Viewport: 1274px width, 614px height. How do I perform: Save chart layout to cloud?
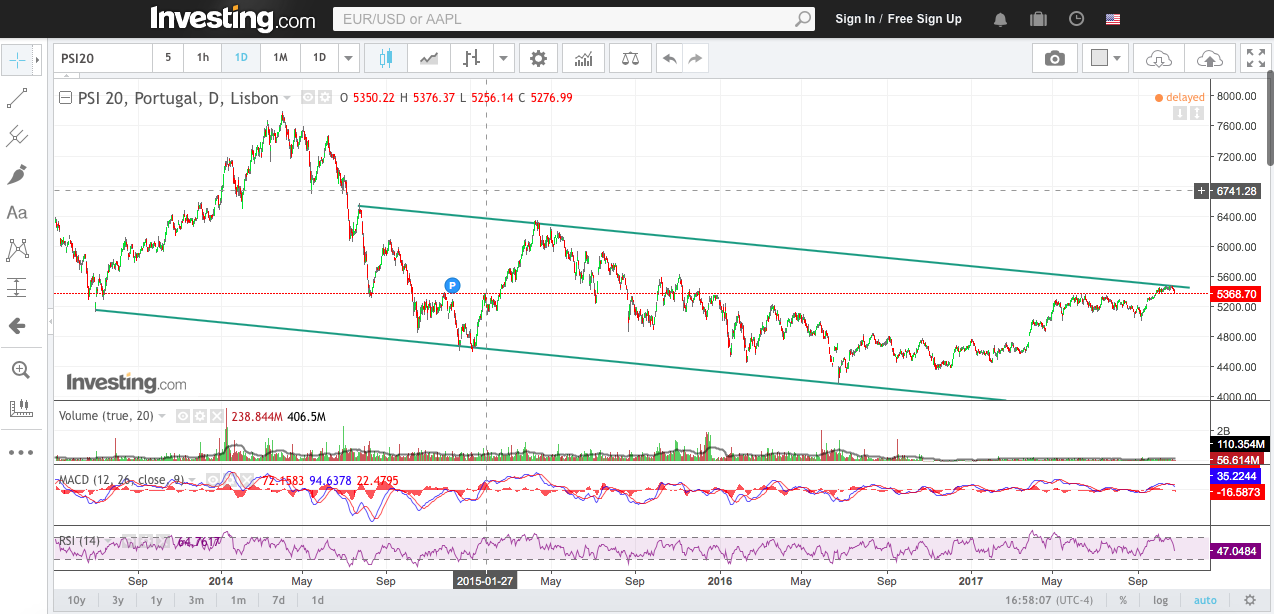click(1209, 58)
